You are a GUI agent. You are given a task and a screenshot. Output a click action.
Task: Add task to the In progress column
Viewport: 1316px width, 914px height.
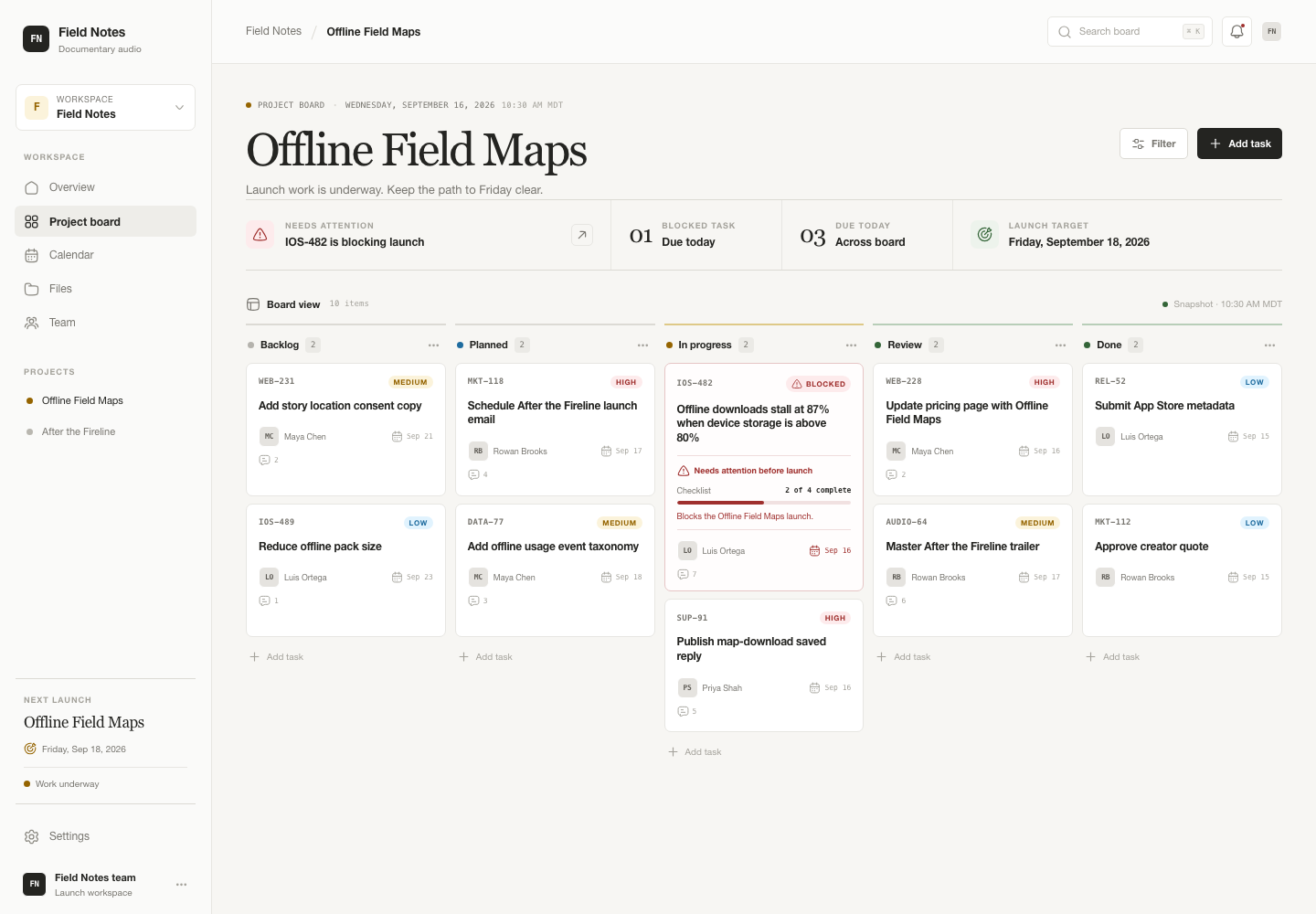pos(695,752)
